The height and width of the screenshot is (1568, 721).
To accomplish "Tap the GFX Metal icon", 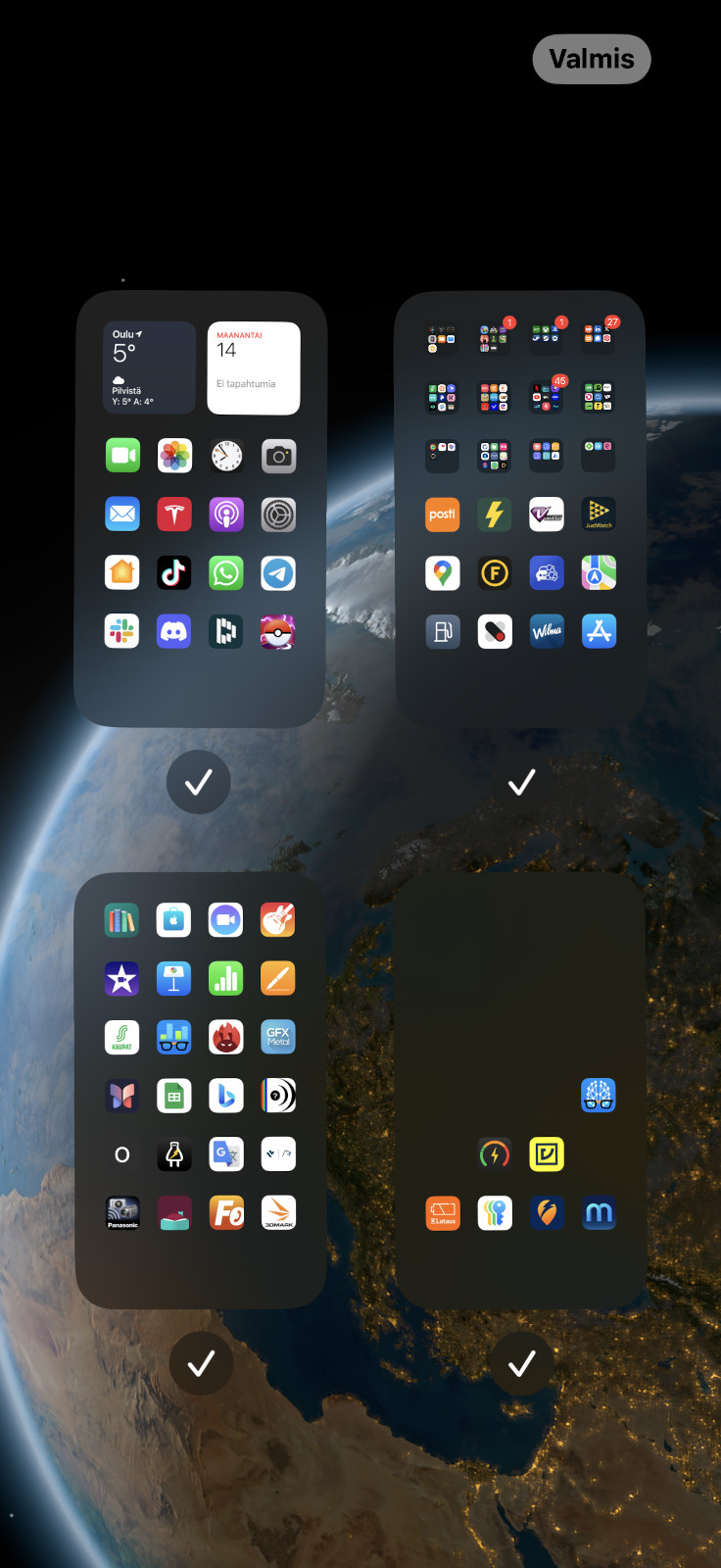I will pyautogui.click(x=278, y=1037).
